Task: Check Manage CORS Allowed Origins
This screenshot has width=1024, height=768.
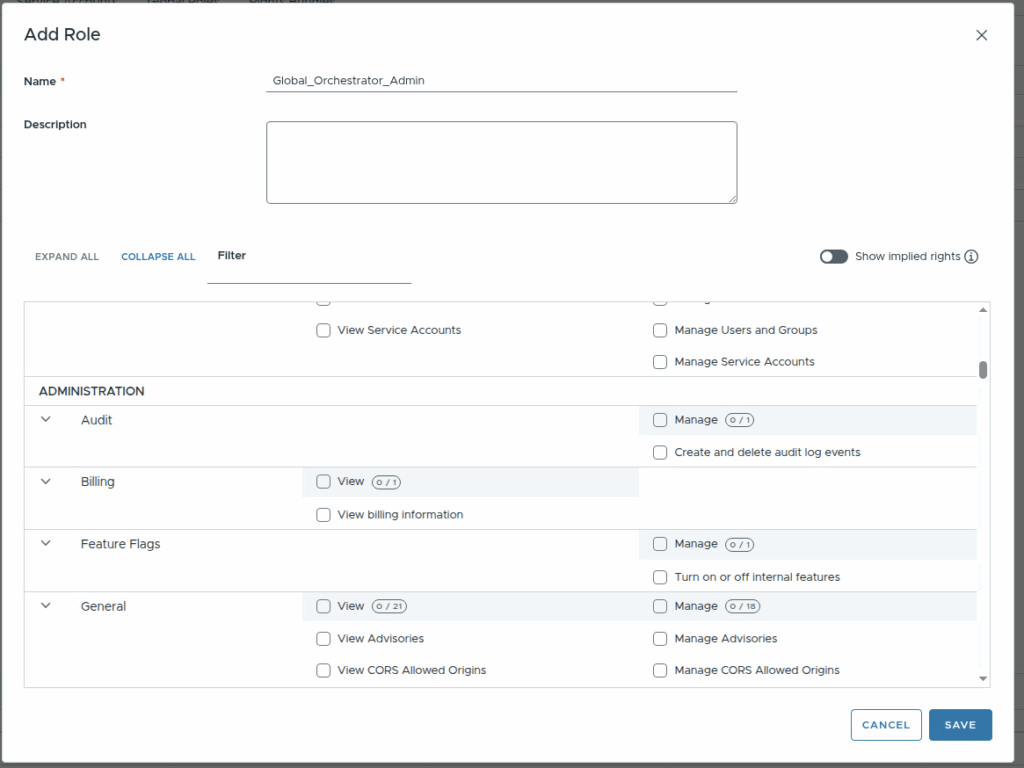Action: [x=660, y=670]
